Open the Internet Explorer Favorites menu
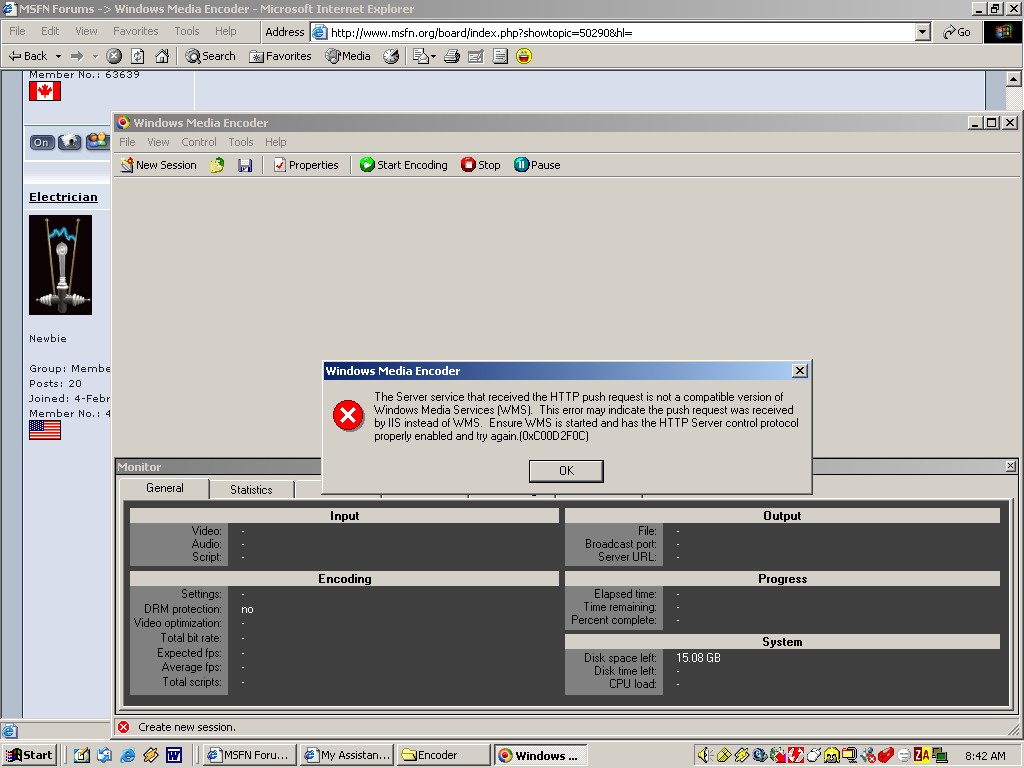1024x768 pixels. [x=135, y=31]
